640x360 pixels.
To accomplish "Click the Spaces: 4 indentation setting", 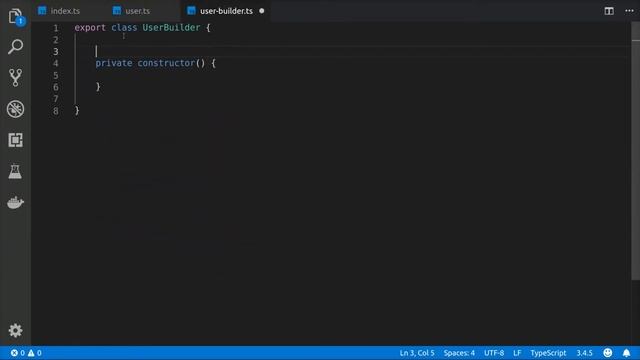I will (459, 353).
